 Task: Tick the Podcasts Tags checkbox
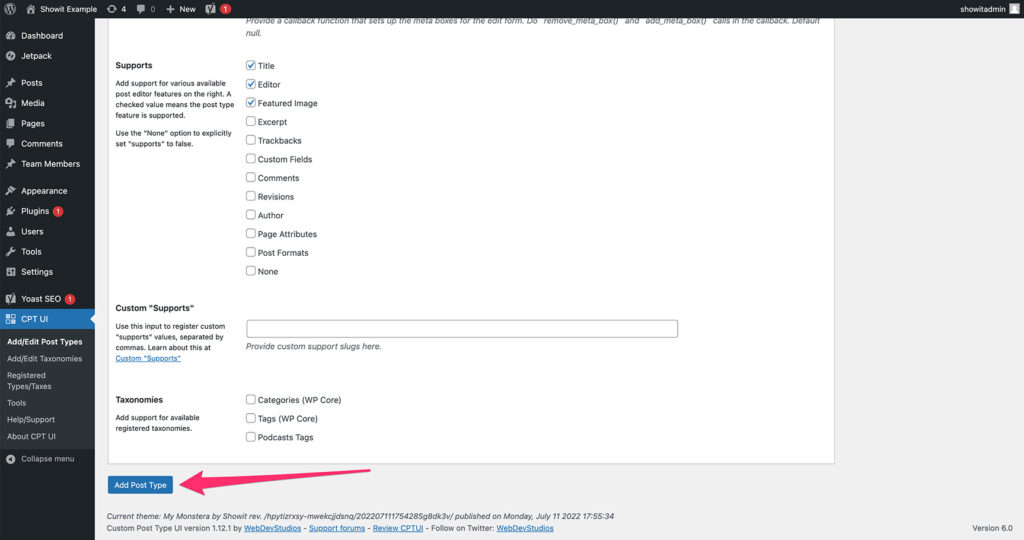tap(251, 437)
